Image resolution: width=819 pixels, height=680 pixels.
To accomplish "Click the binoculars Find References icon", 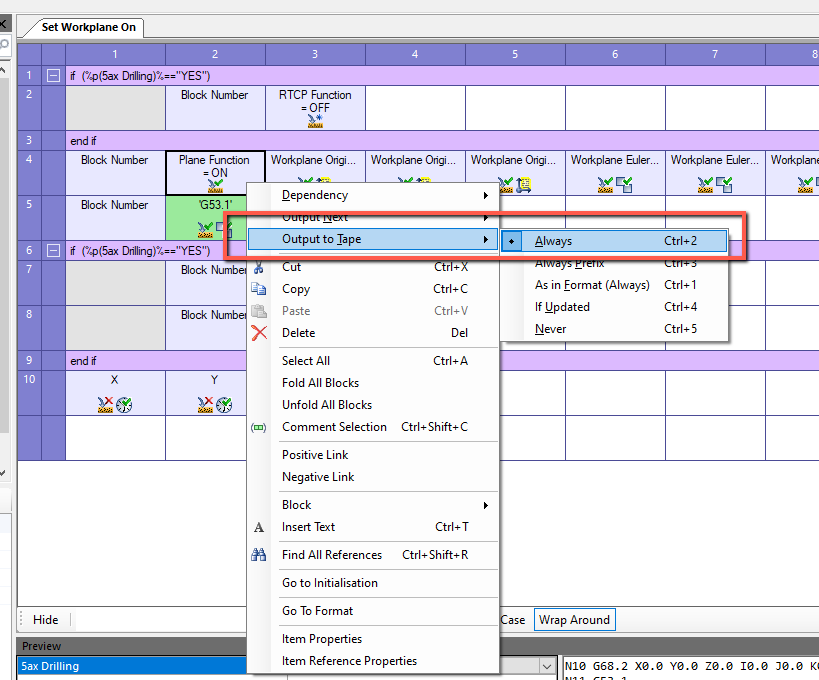I will point(259,555).
